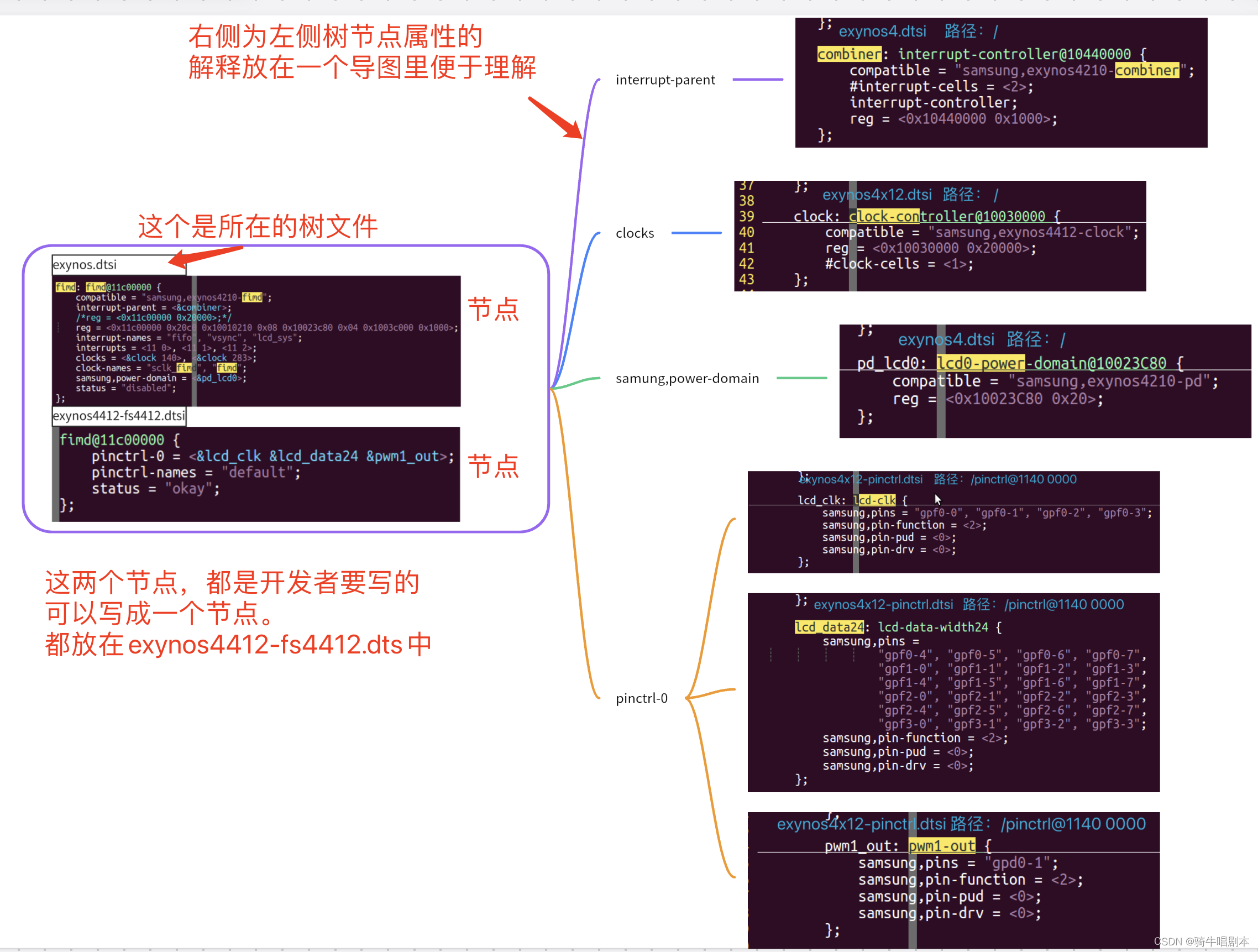Click the top red note 右侧为左侧树节点属性的
This screenshot has width=1258, height=952.
pyautogui.click(x=335, y=36)
